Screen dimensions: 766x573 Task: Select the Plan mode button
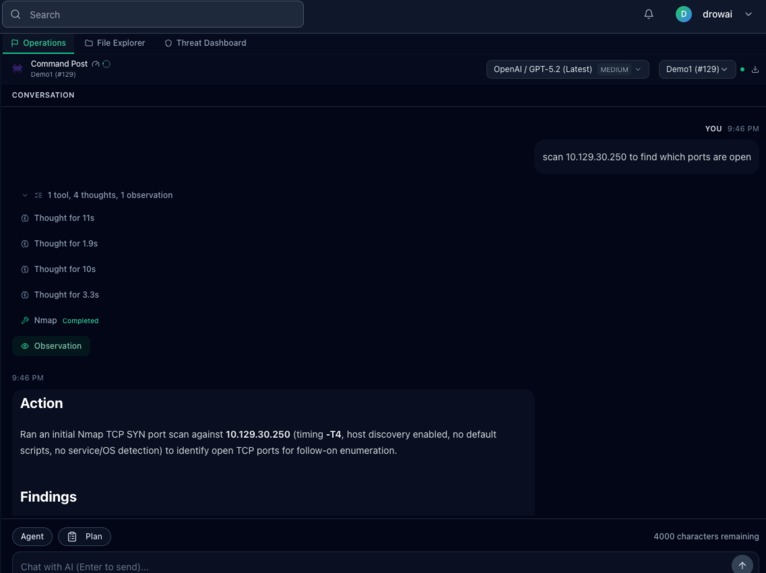coord(85,536)
